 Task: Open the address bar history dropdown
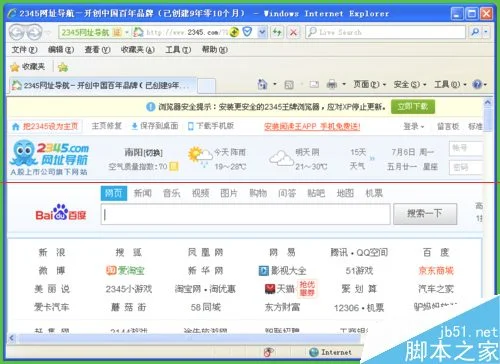(262, 32)
